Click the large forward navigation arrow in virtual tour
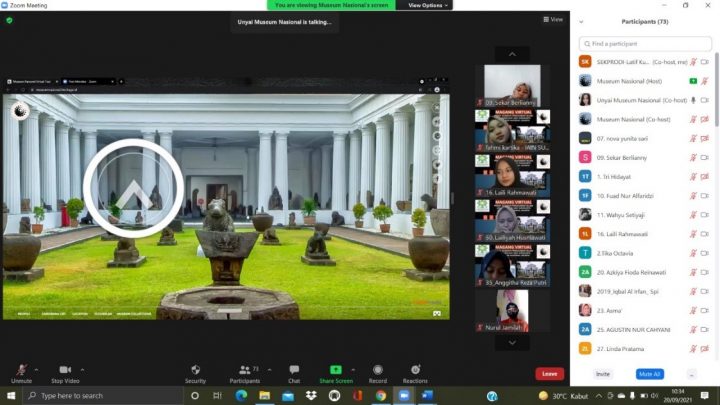The height and width of the screenshot is (405, 720). (x=134, y=188)
